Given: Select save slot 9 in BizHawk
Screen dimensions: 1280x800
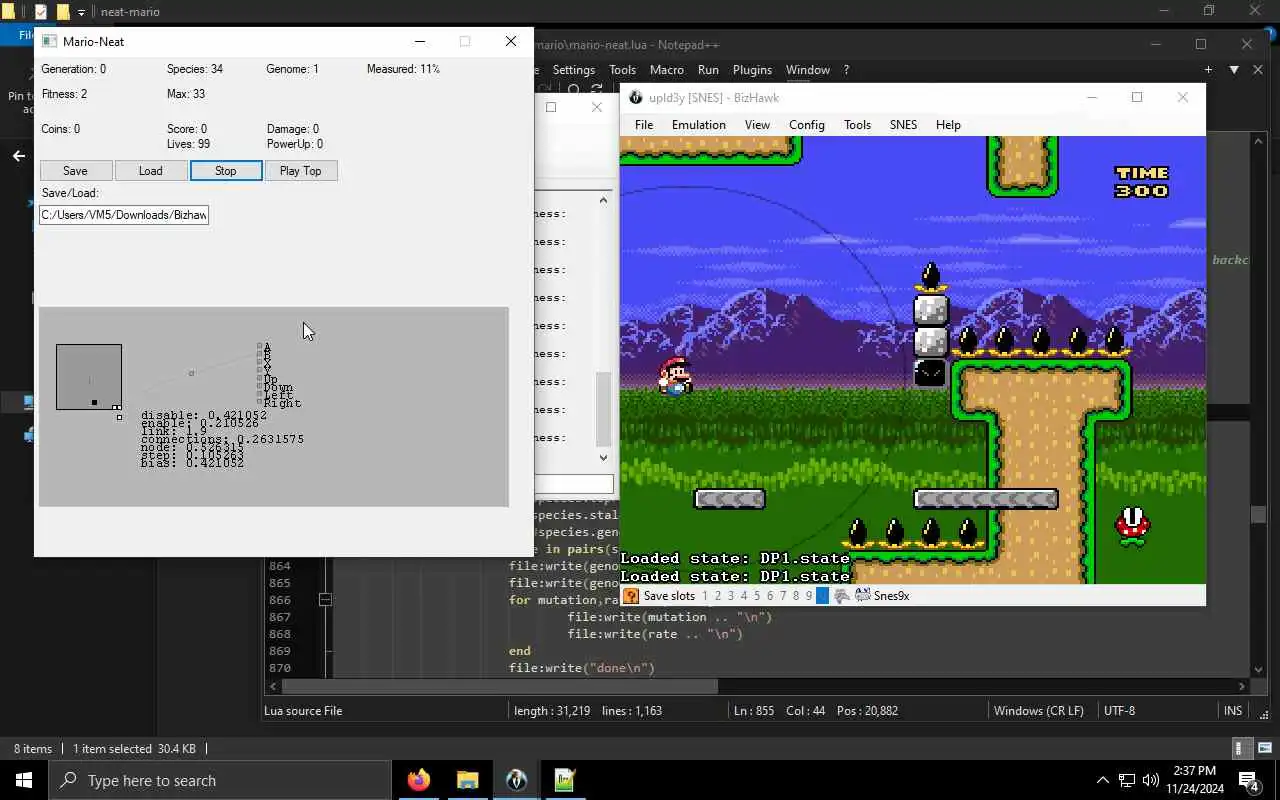Looking at the screenshot, I should point(809,596).
